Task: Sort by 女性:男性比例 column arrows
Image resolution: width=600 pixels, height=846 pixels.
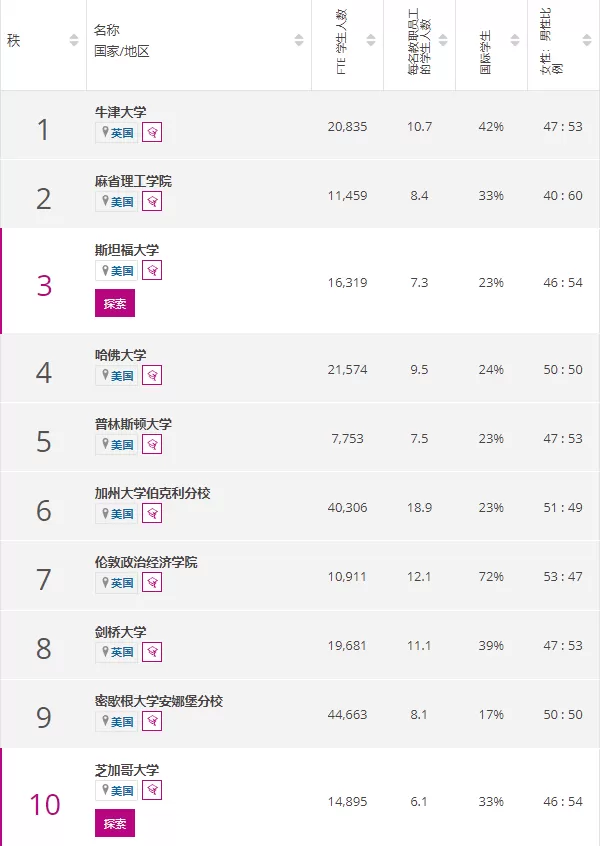Action: click(x=587, y=40)
